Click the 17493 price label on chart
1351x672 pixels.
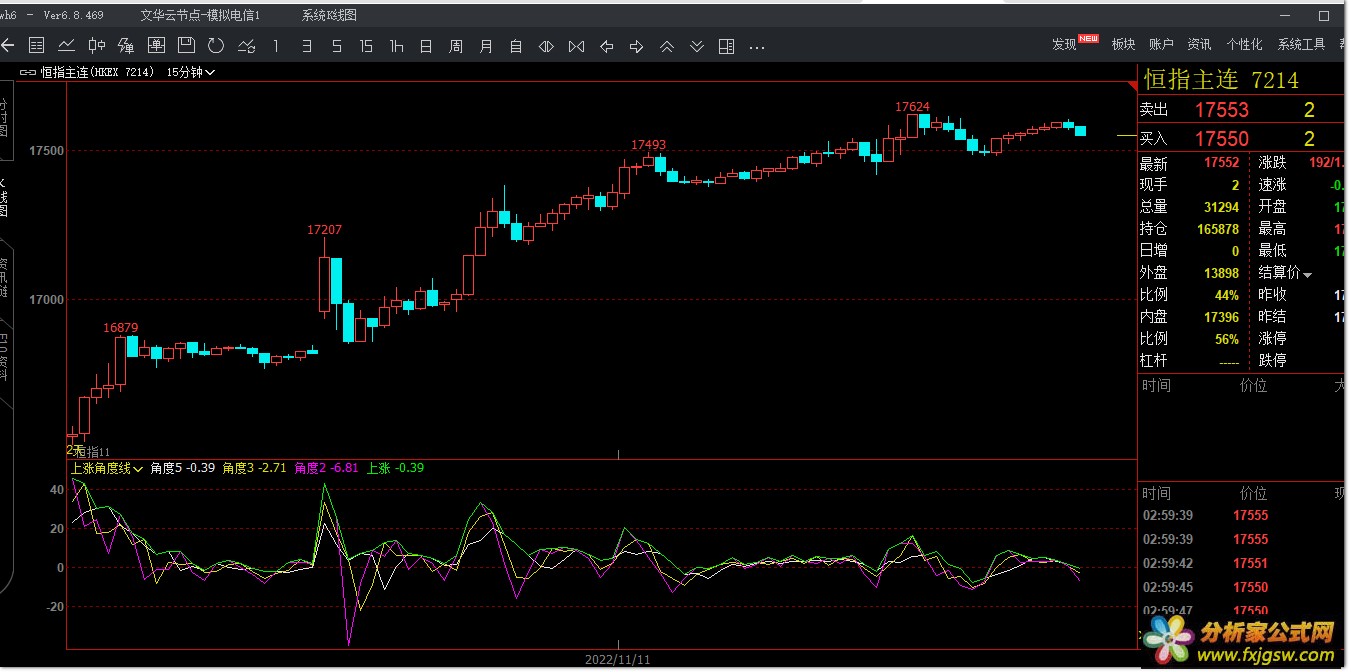[648, 145]
